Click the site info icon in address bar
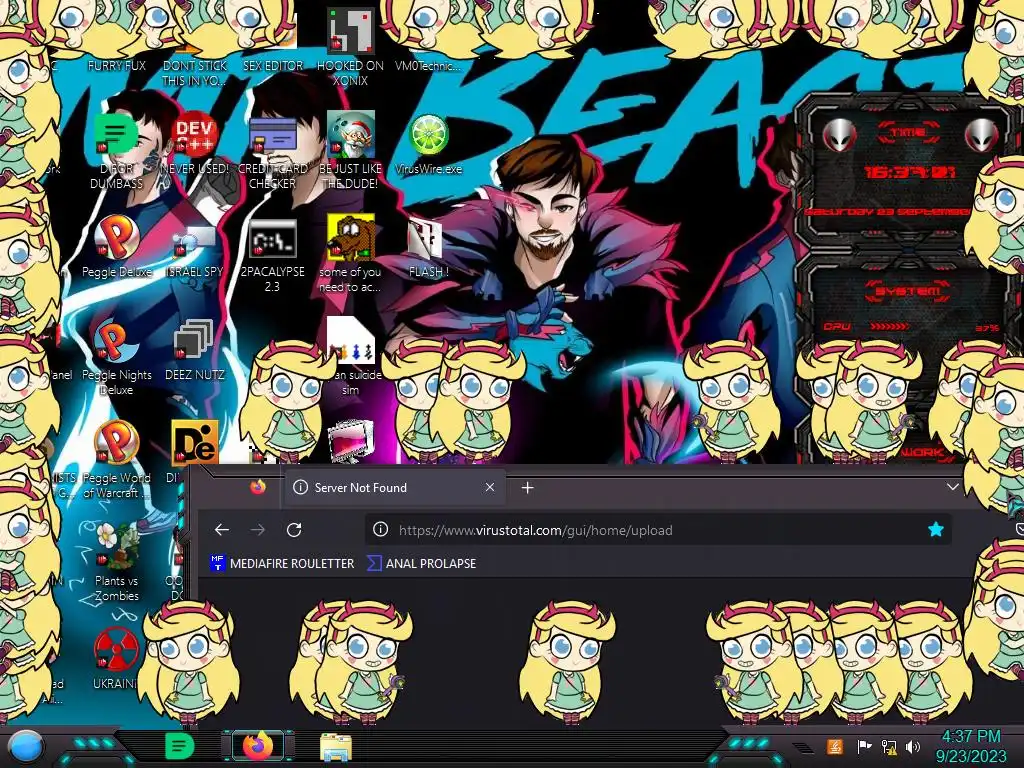 click(x=380, y=530)
